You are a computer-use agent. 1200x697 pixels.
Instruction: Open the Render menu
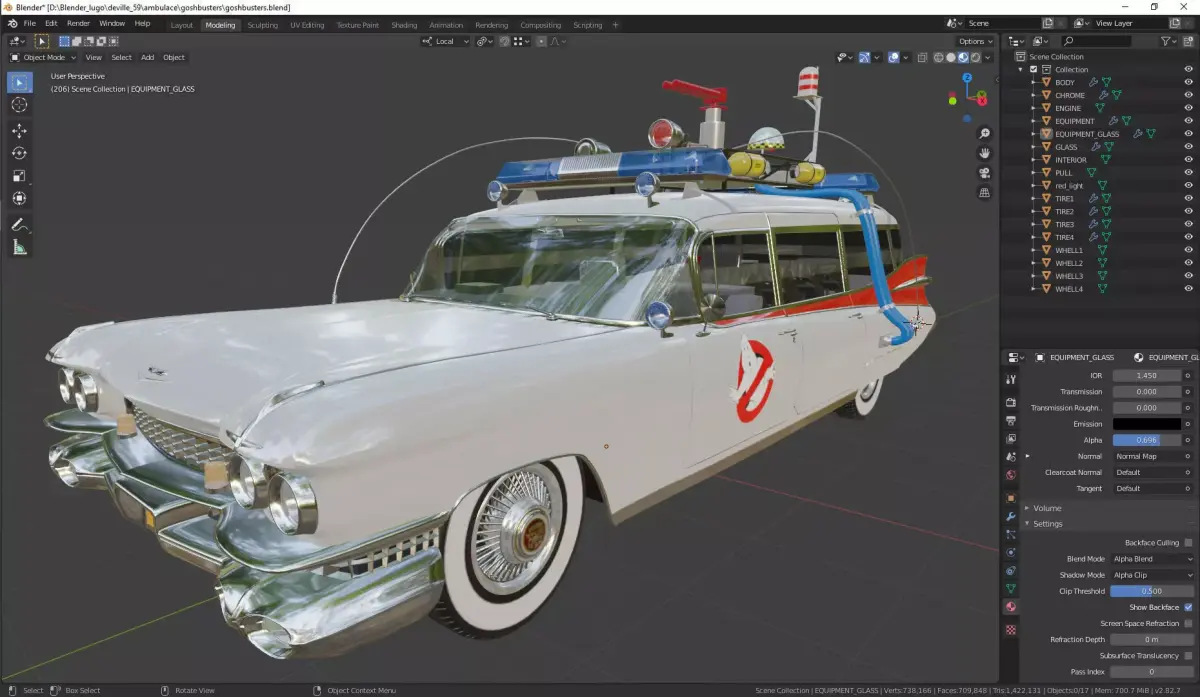(x=78, y=23)
